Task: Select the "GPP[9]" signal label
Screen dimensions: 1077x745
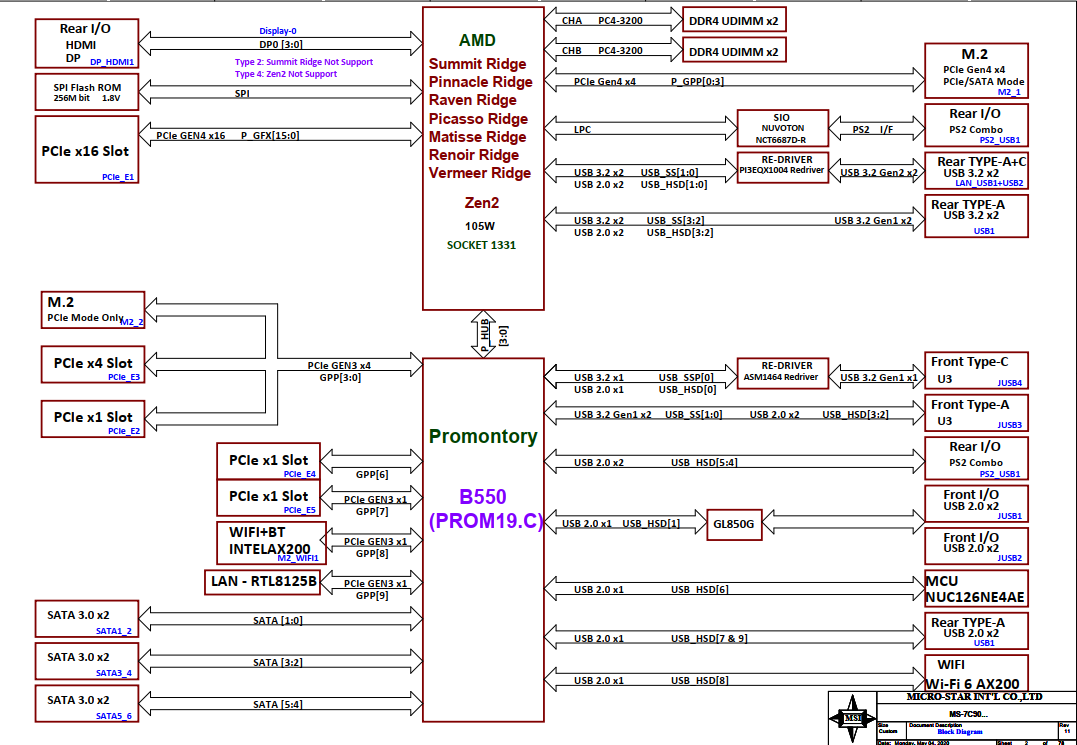Action: click(372, 595)
